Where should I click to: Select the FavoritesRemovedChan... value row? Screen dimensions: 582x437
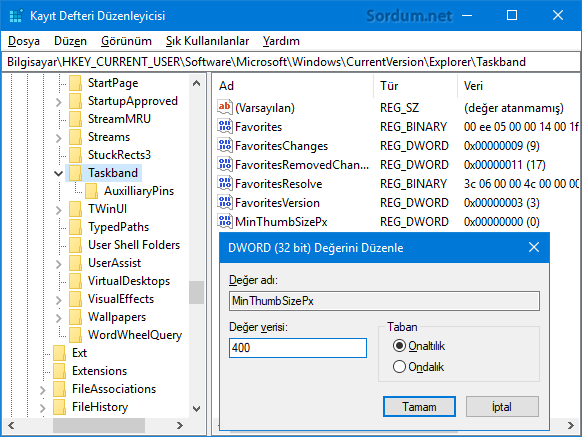click(397, 164)
